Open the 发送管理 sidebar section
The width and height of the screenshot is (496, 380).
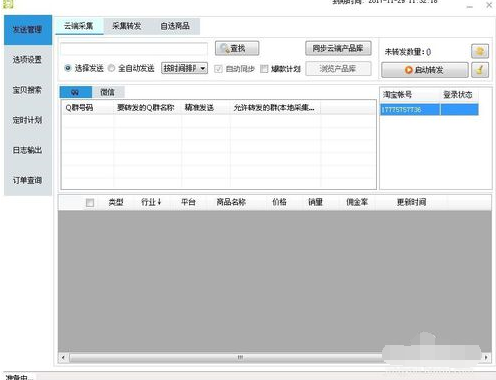click(x=28, y=30)
